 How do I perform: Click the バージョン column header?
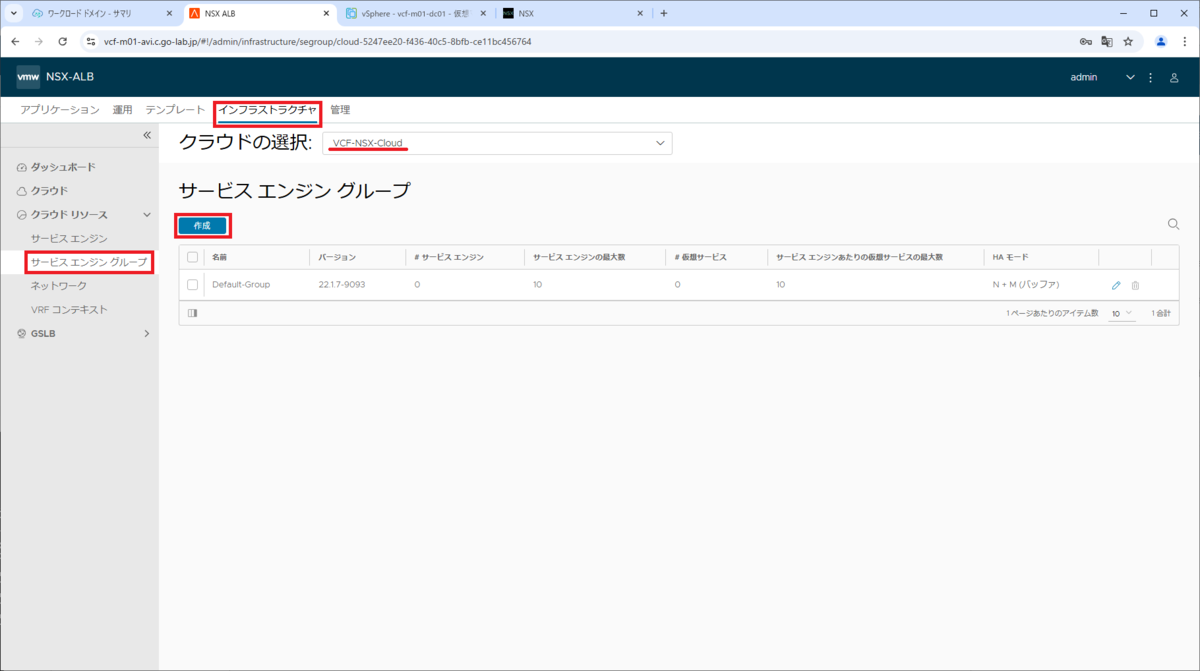click(337, 257)
